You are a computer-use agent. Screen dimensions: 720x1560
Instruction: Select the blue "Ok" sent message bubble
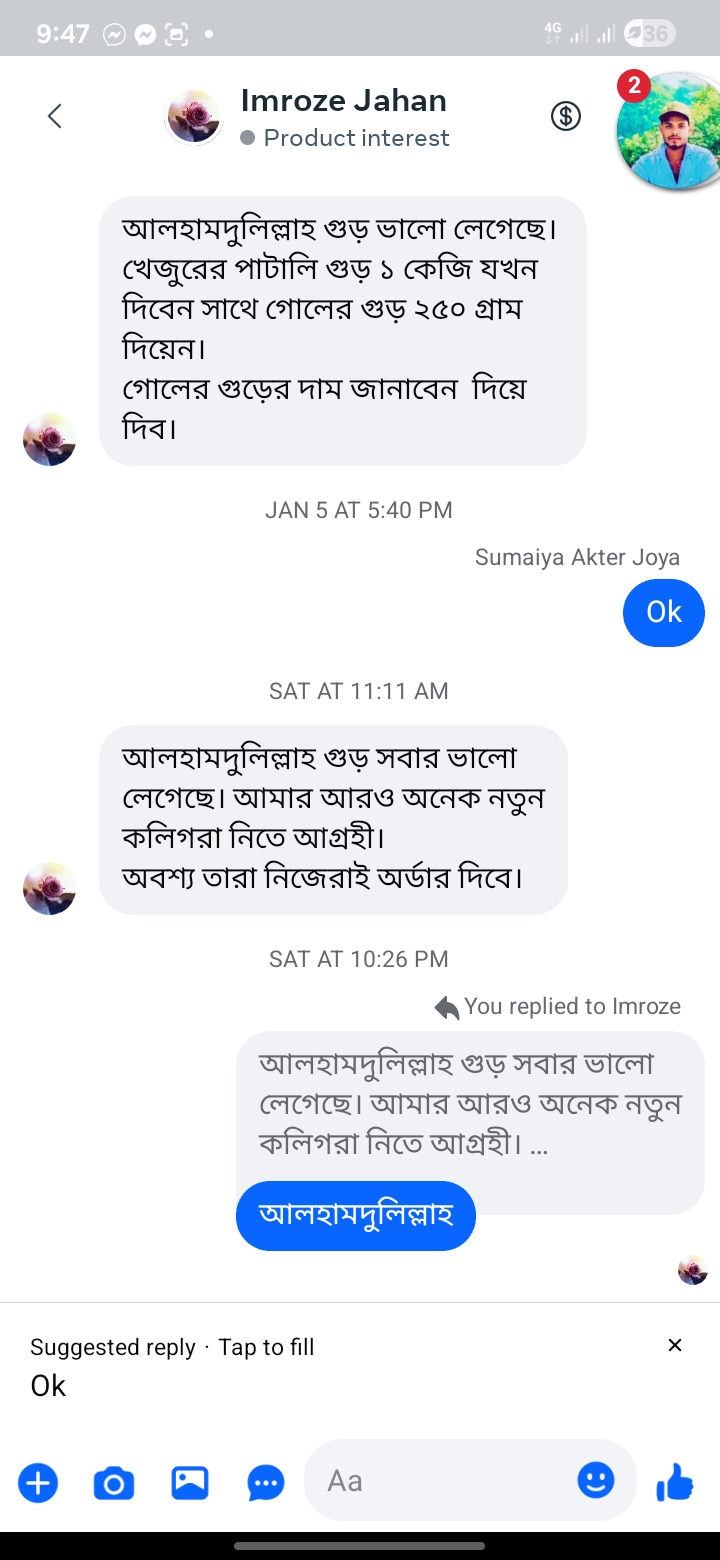(x=663, y=612)
